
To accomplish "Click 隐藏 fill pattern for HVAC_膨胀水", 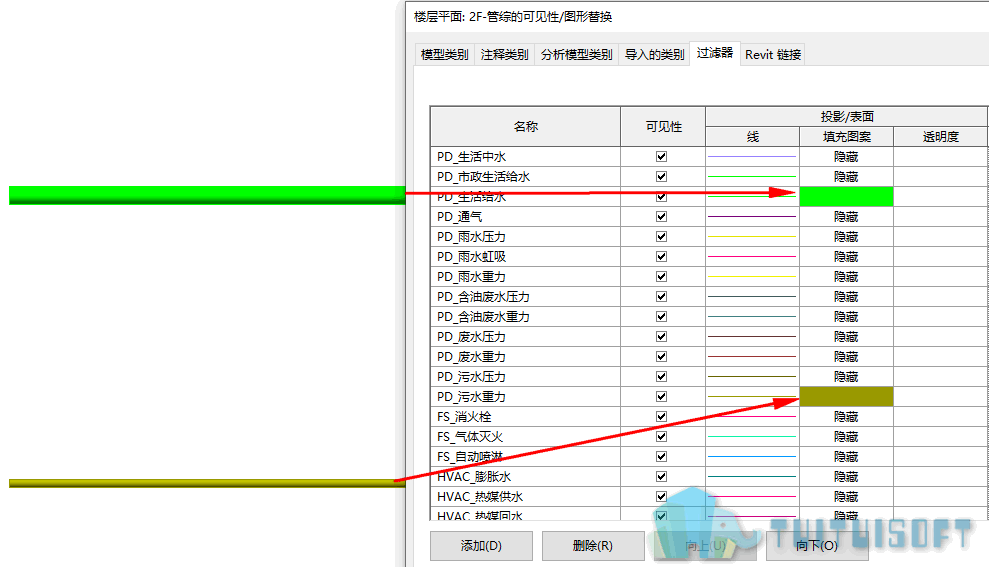I will 846,476.
